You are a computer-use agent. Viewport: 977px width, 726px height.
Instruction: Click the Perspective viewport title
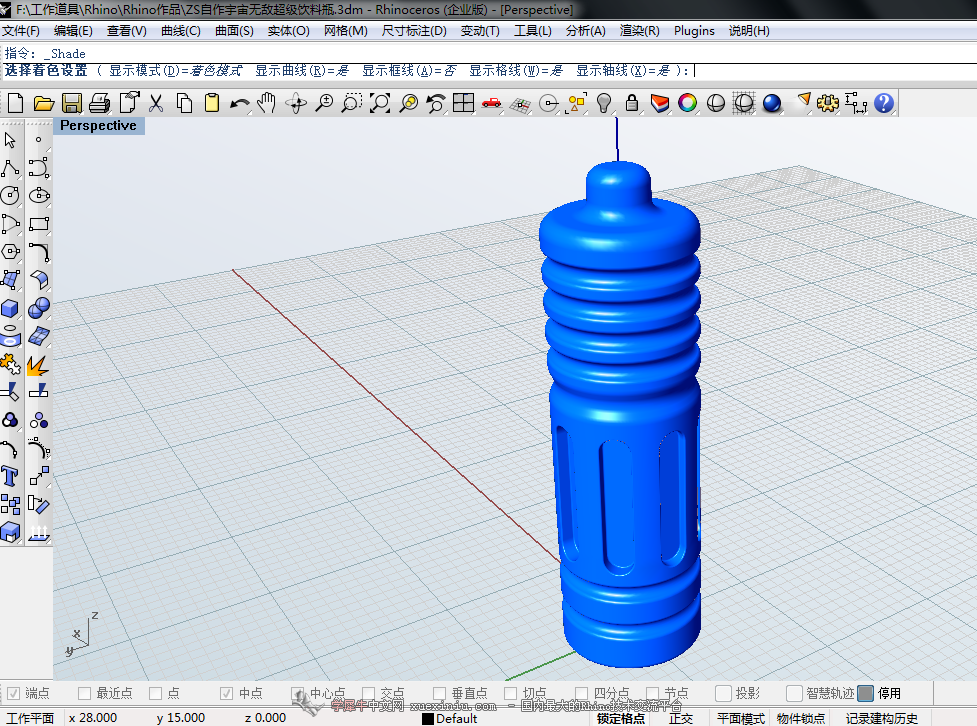98,125
